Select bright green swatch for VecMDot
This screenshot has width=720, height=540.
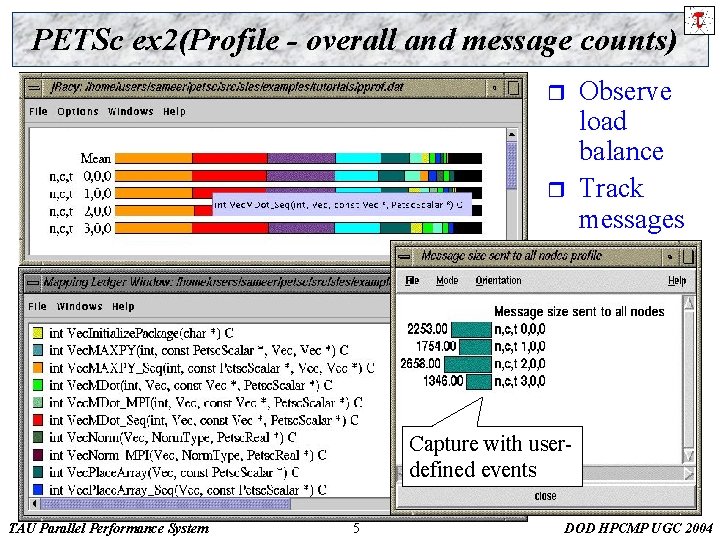[x=38, y=385]
